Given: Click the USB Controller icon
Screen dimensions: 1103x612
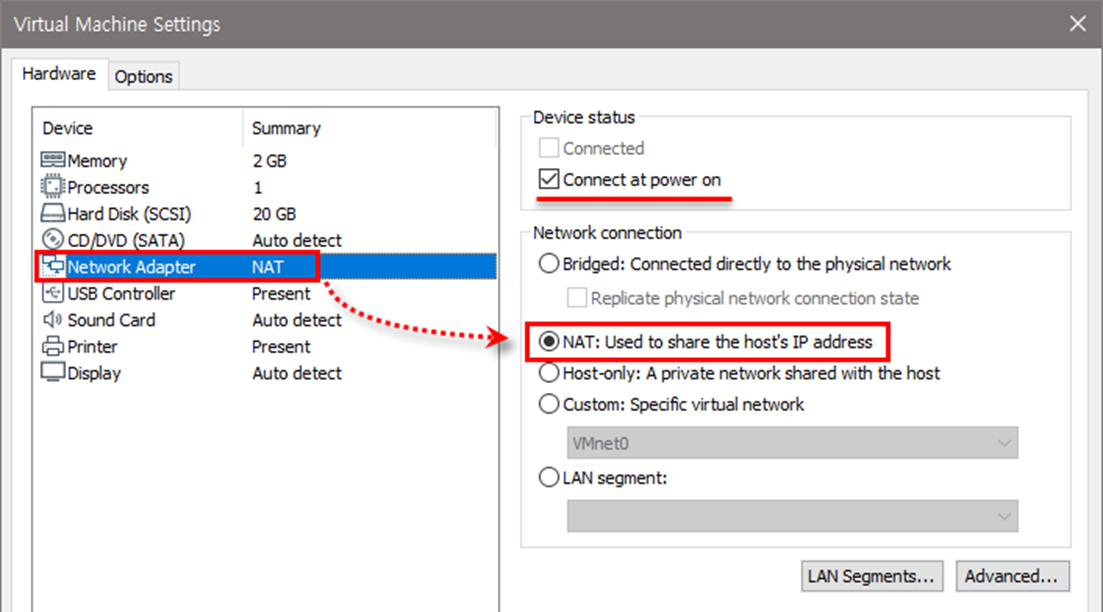Looking at the screenshot, I should [x=53, y=294].
